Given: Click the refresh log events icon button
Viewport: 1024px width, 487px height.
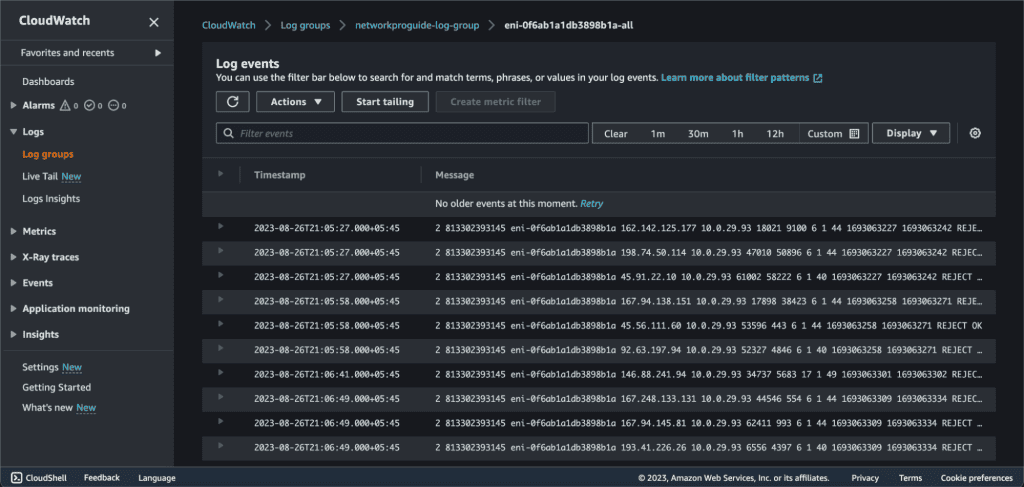Looking at the screenshot, I should (x=232, y=102).
